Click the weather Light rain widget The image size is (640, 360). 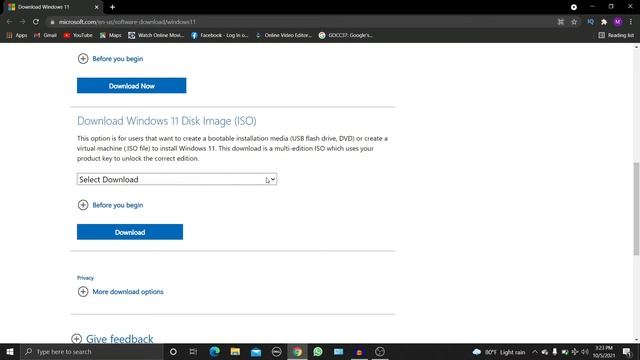499,352
